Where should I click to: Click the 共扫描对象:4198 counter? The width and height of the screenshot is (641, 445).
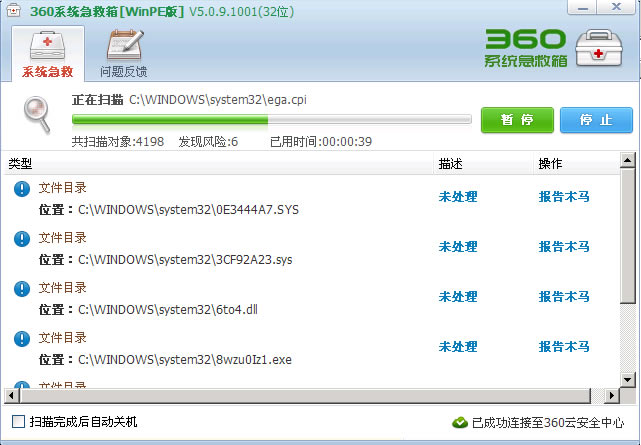pyautogui.click(x=118, y=142)
